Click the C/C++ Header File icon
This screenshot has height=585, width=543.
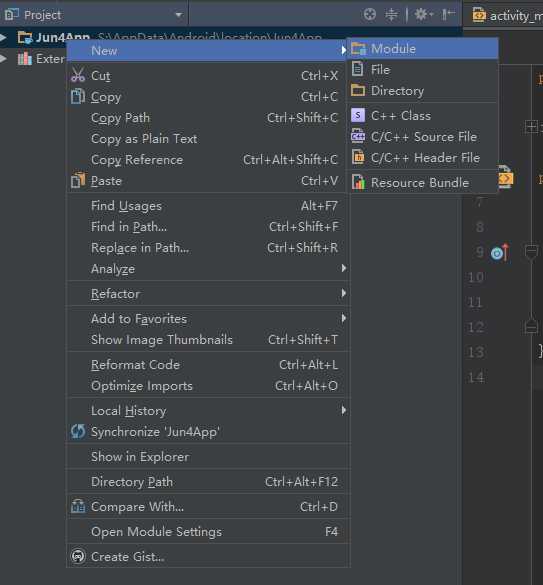pos(358,157)
